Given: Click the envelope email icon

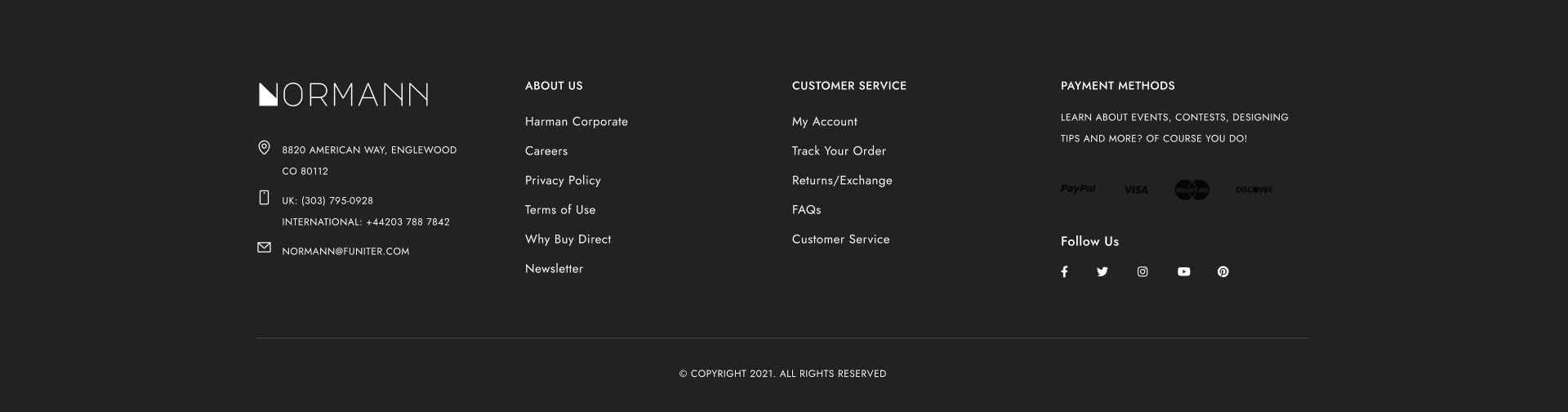Looking at the screenshot, I should point(264,248).
